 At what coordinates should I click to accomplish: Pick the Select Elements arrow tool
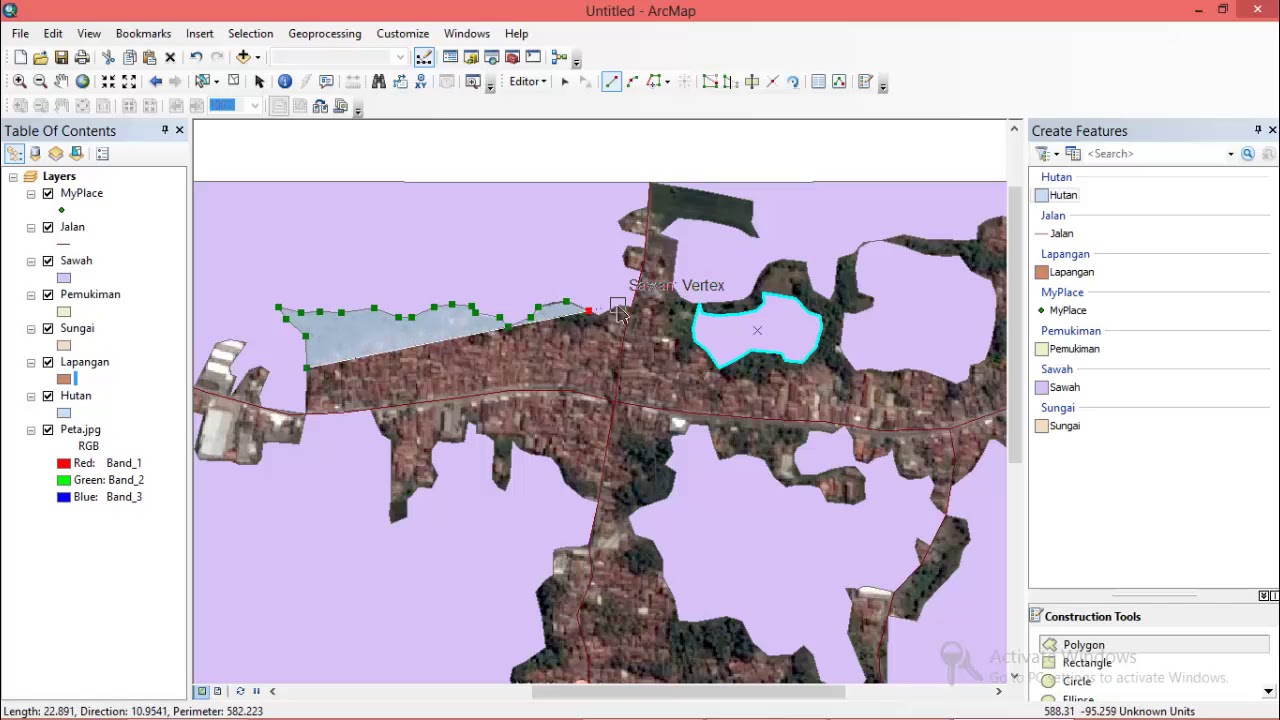click(x=259, y=82)
